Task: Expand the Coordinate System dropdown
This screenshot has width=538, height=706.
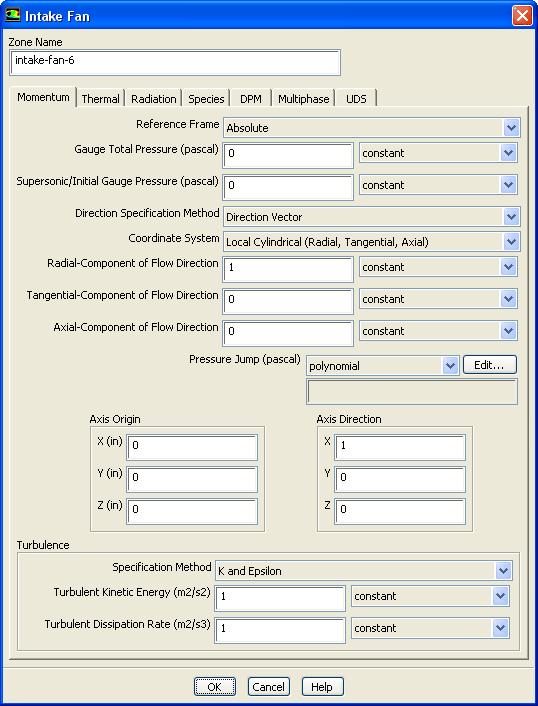Action: (x=372, y=242)
